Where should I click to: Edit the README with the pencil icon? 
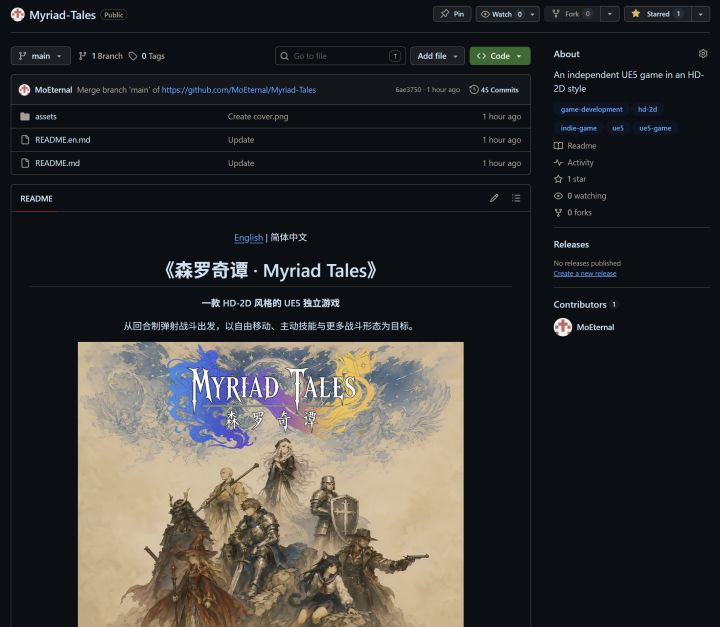click(x=494, y=198)
